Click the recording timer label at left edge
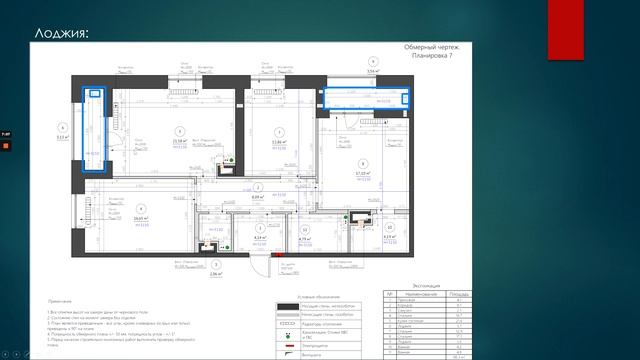The width and height of the screenshot is (640, 360). [5, 134]
